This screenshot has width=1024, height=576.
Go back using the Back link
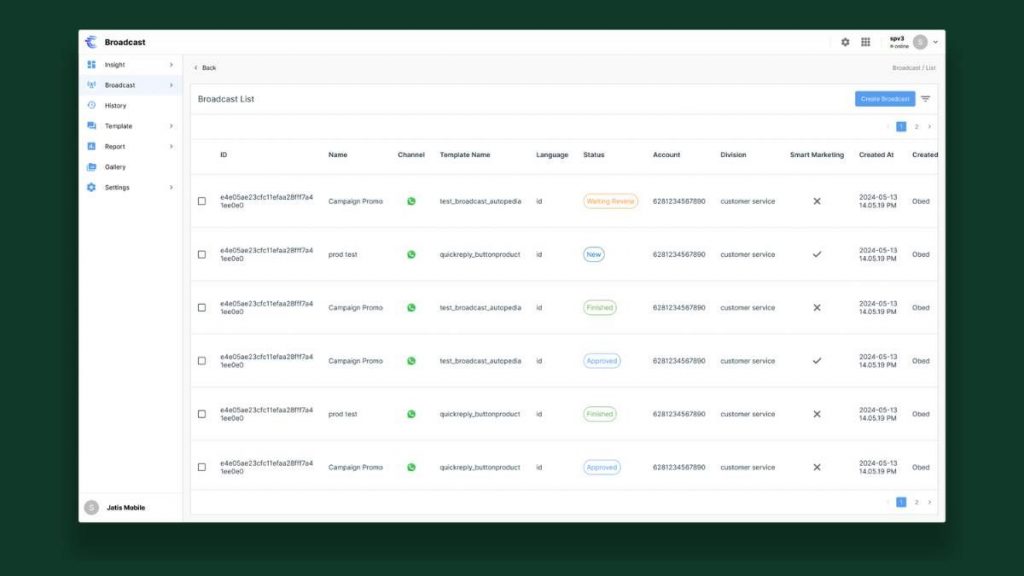coord(205,68)
